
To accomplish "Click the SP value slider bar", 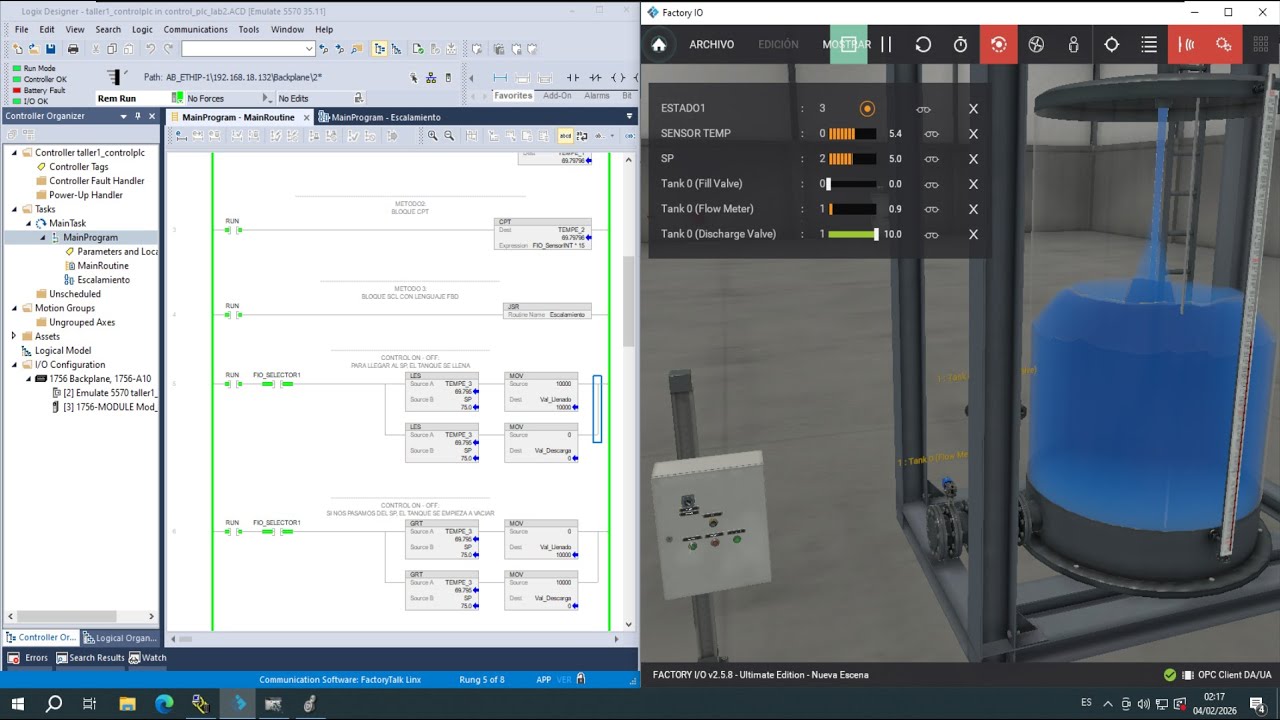I will pyautogui.click(x=852, y=159).
